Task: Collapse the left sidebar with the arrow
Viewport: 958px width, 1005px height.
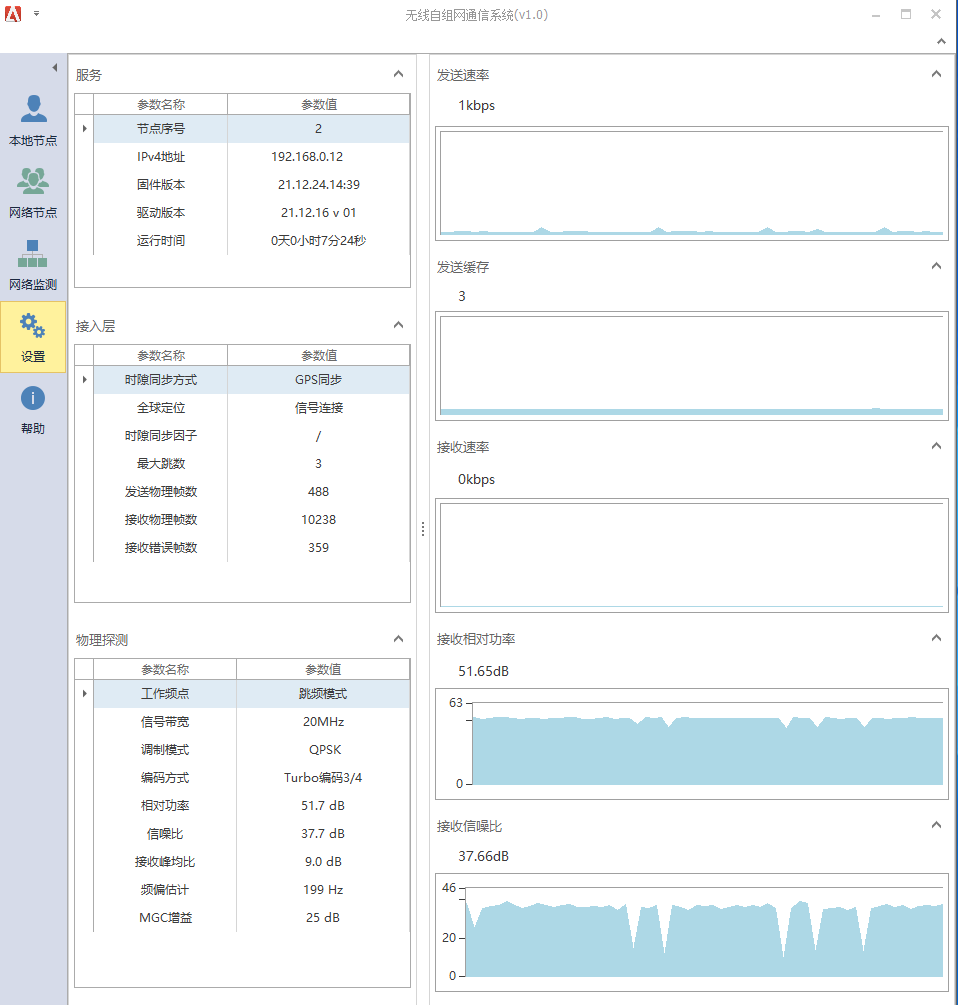Action: click(x=55, y=67)
